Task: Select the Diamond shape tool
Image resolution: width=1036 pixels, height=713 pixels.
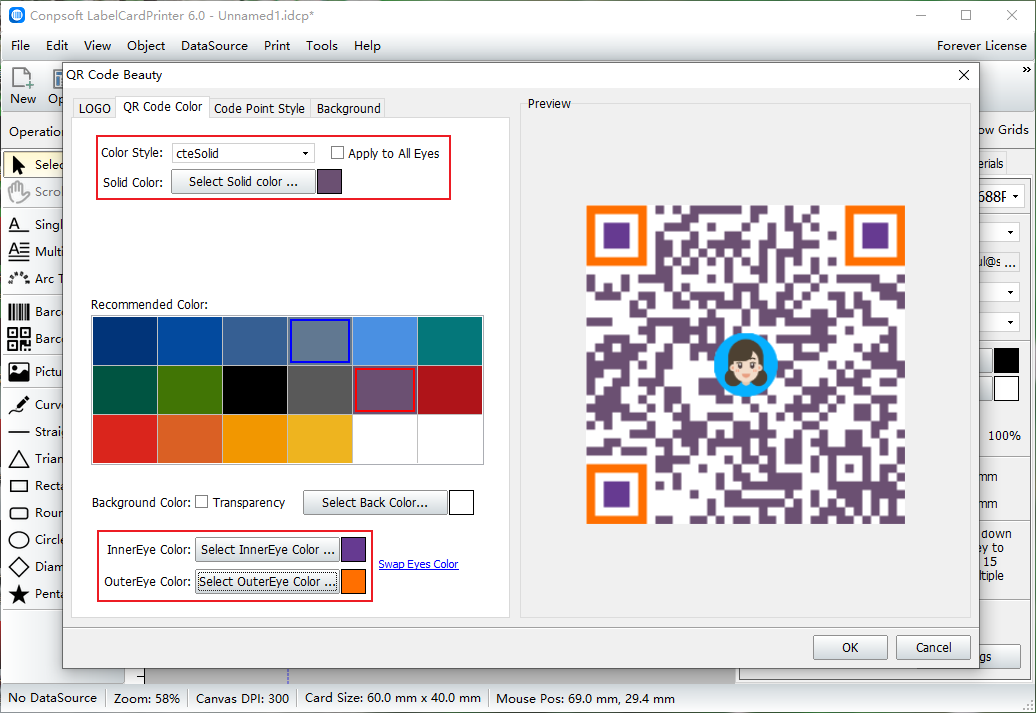Action: 33,566
